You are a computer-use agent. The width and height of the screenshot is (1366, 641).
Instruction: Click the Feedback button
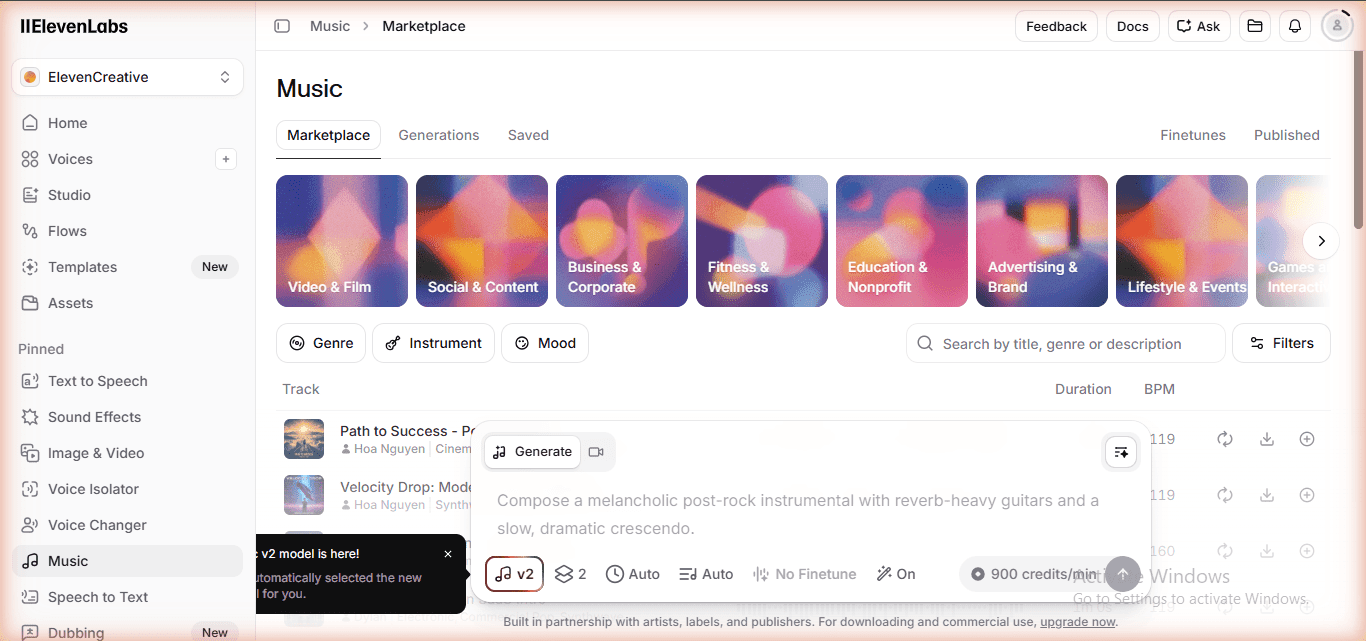click(1056, 26)
